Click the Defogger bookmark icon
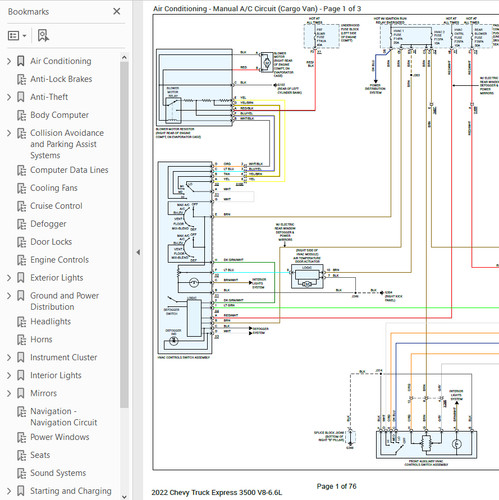 [x=22, y=224]
